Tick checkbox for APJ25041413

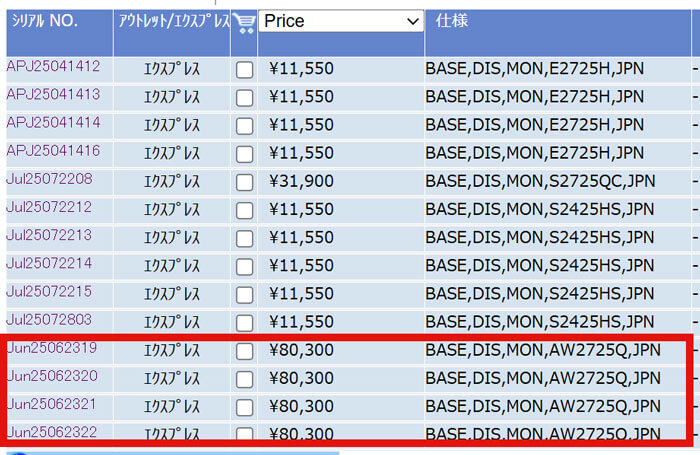[245, 98]
